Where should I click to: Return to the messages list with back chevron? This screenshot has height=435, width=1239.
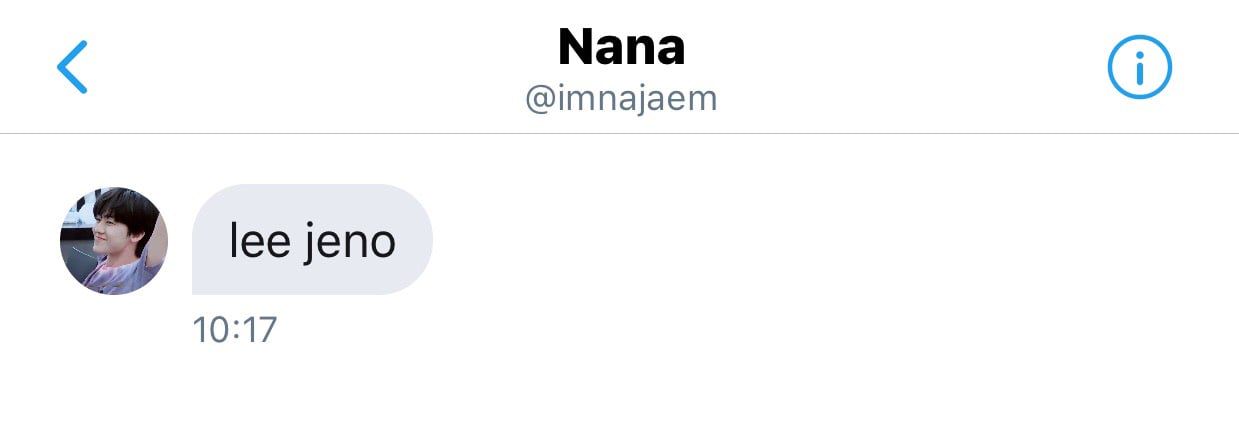72,67
